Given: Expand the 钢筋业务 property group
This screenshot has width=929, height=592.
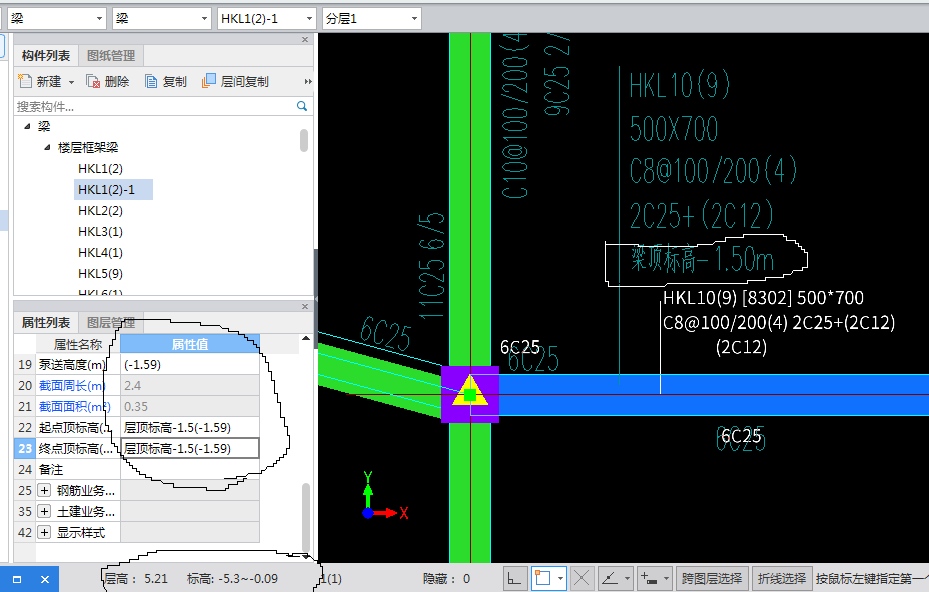Looking at the screenshot, I should pyautogui.click(x=44, y=490).
